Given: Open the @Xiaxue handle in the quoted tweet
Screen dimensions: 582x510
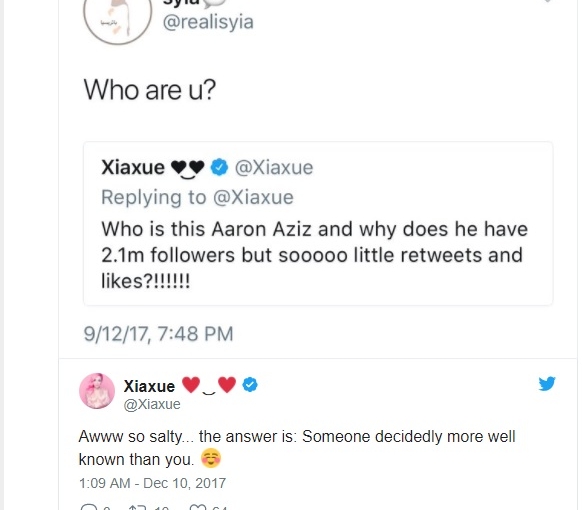Looking at the screenshot, I should click(274, 167).
